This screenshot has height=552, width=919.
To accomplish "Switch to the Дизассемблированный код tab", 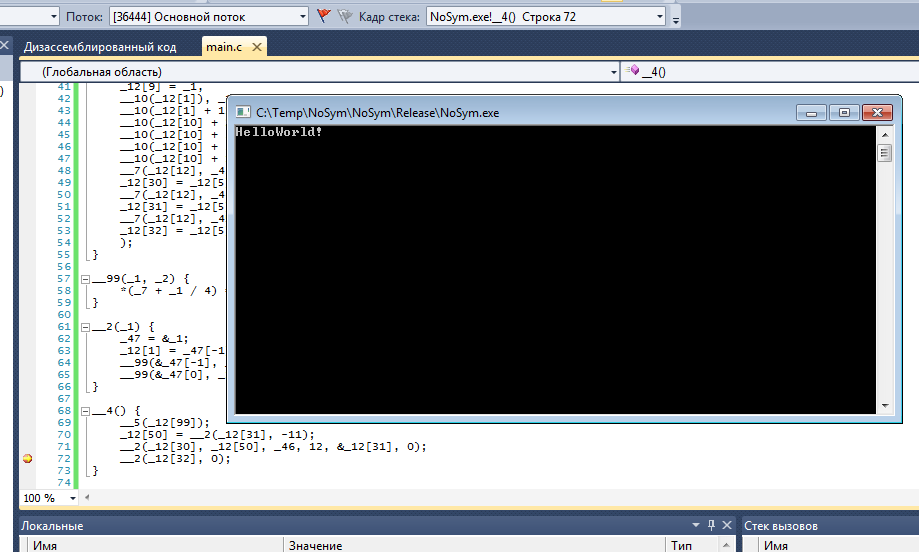I will point(100,47).
